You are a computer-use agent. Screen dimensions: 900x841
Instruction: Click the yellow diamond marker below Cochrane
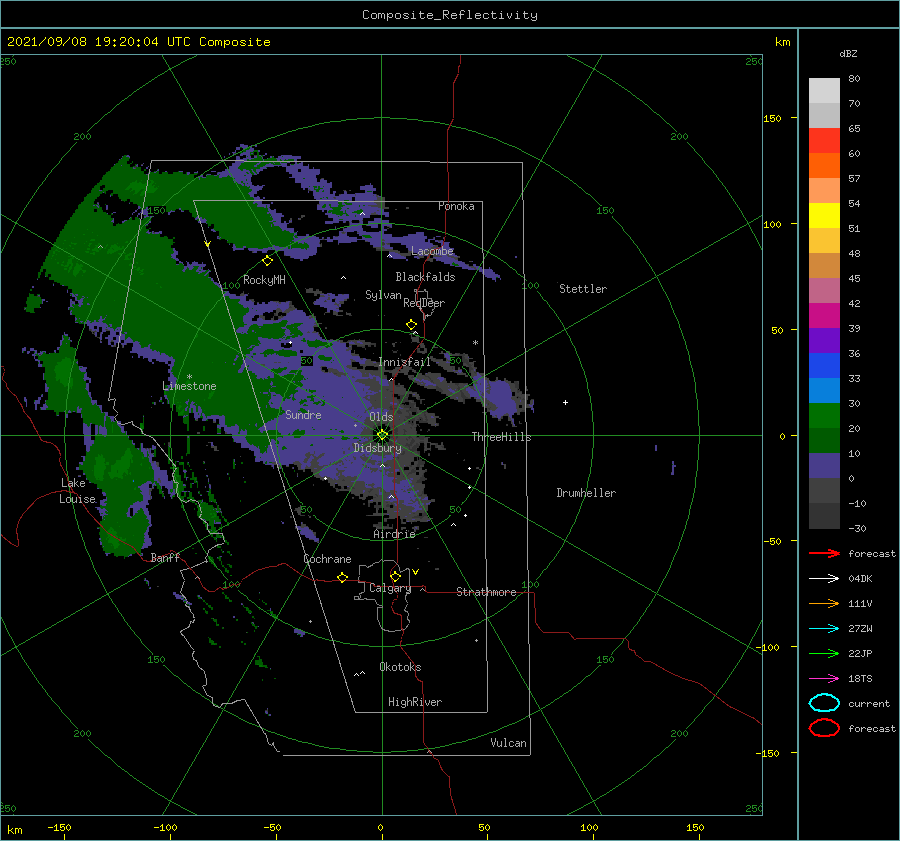point(342,577)
